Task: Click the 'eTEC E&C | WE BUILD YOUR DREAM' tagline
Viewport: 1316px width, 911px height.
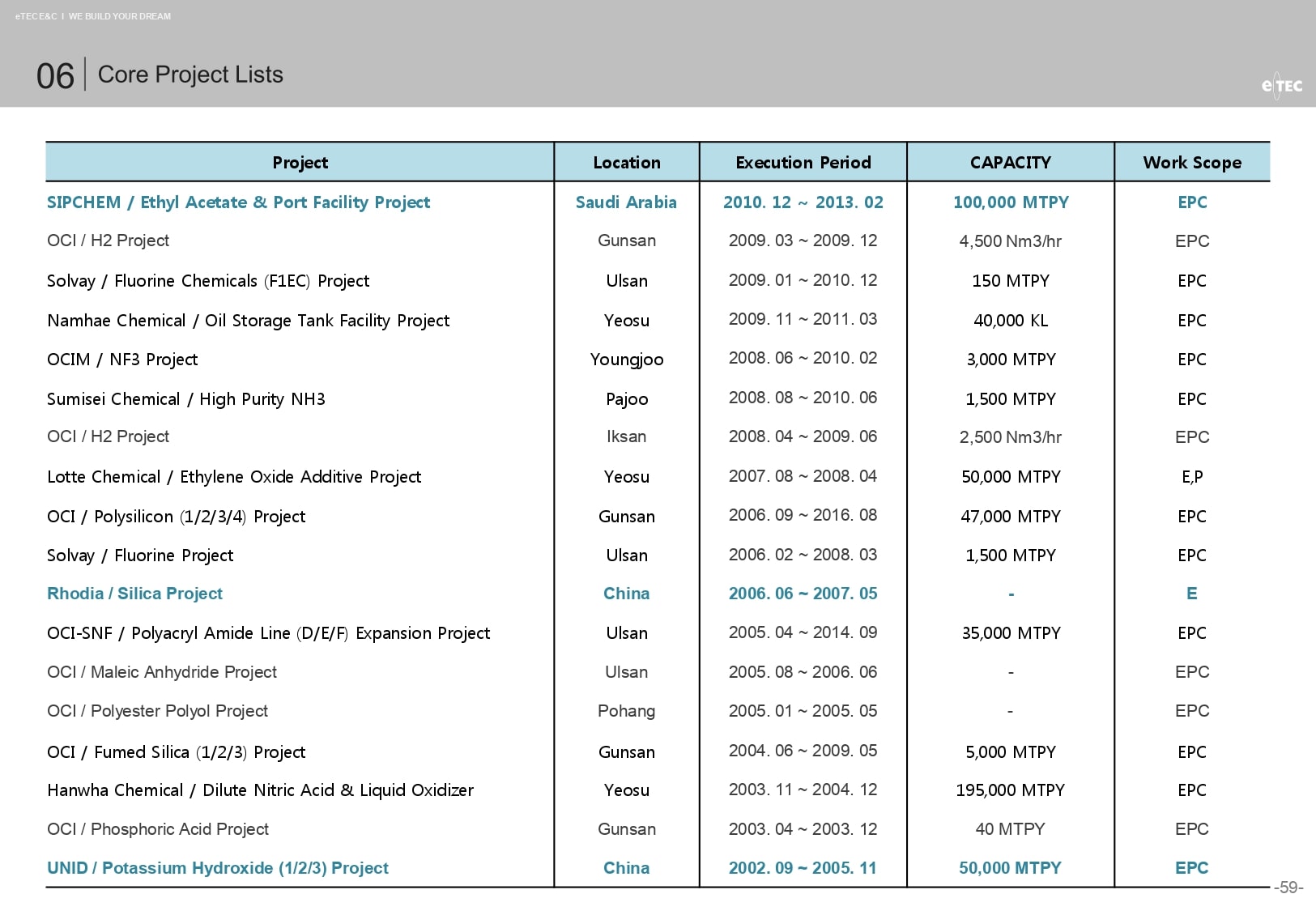Action: click(93, 16)
